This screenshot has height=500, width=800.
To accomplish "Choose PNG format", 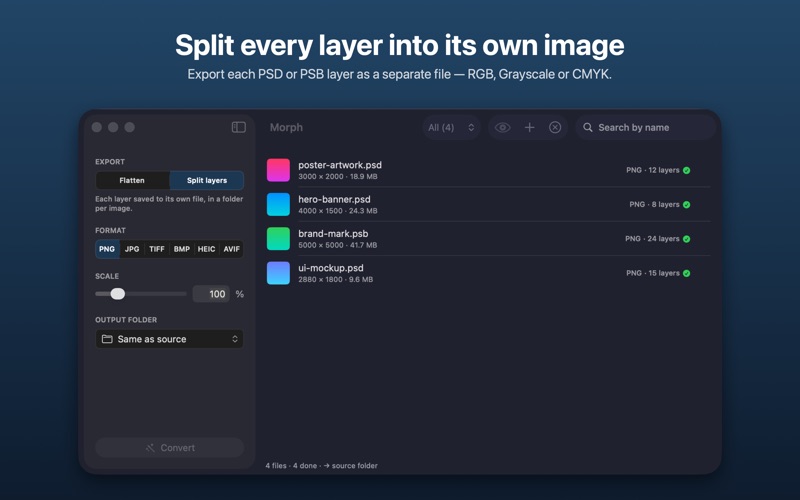I will click(x=107, y=249).
